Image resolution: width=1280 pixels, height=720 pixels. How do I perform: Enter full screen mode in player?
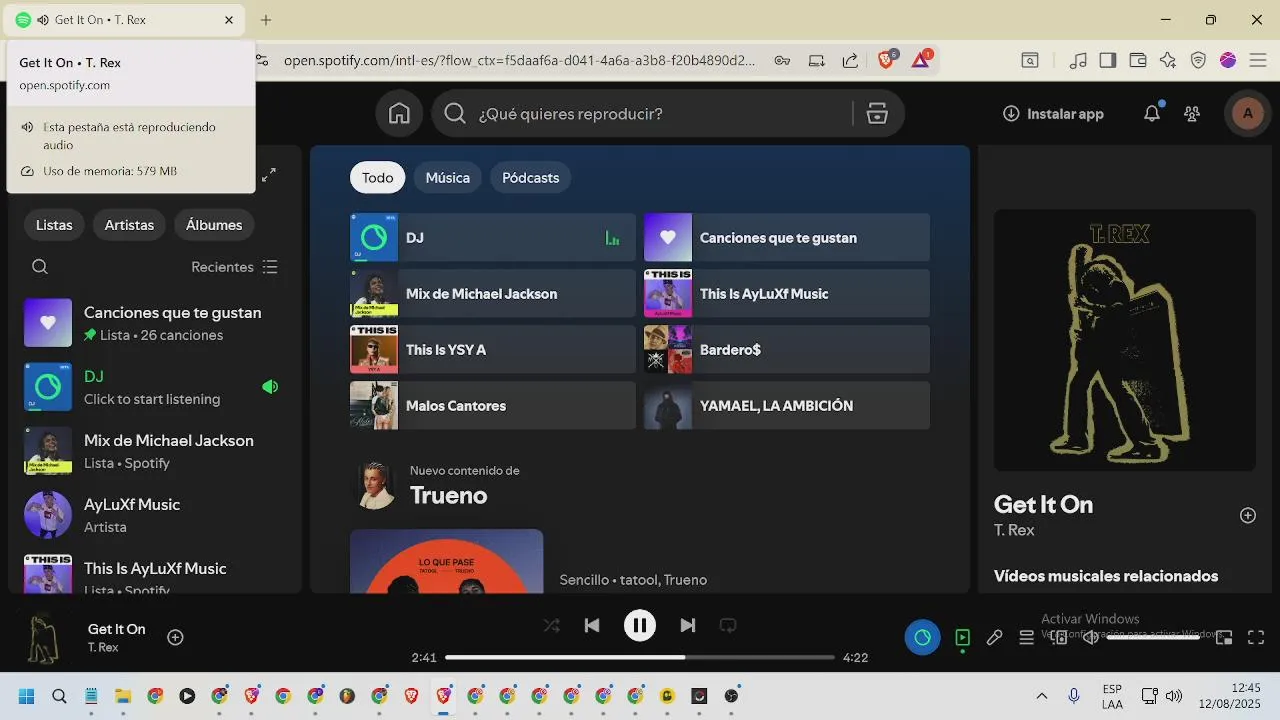pos(1256,637)
